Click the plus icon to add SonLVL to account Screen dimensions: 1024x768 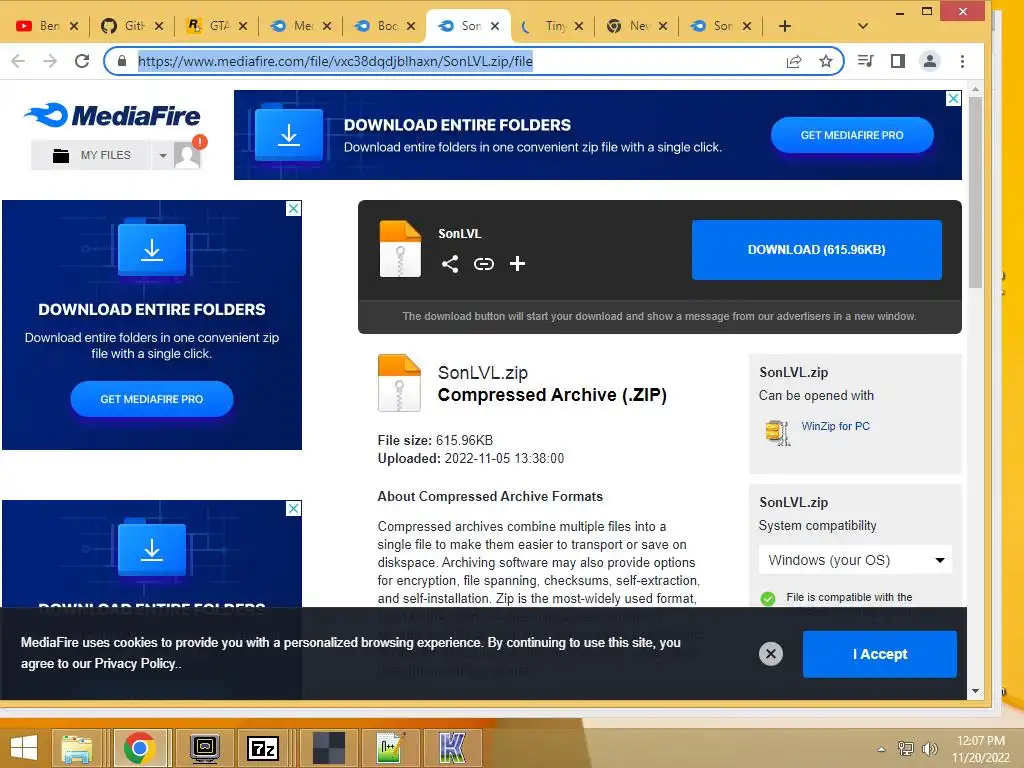click(x=517, y=264)
